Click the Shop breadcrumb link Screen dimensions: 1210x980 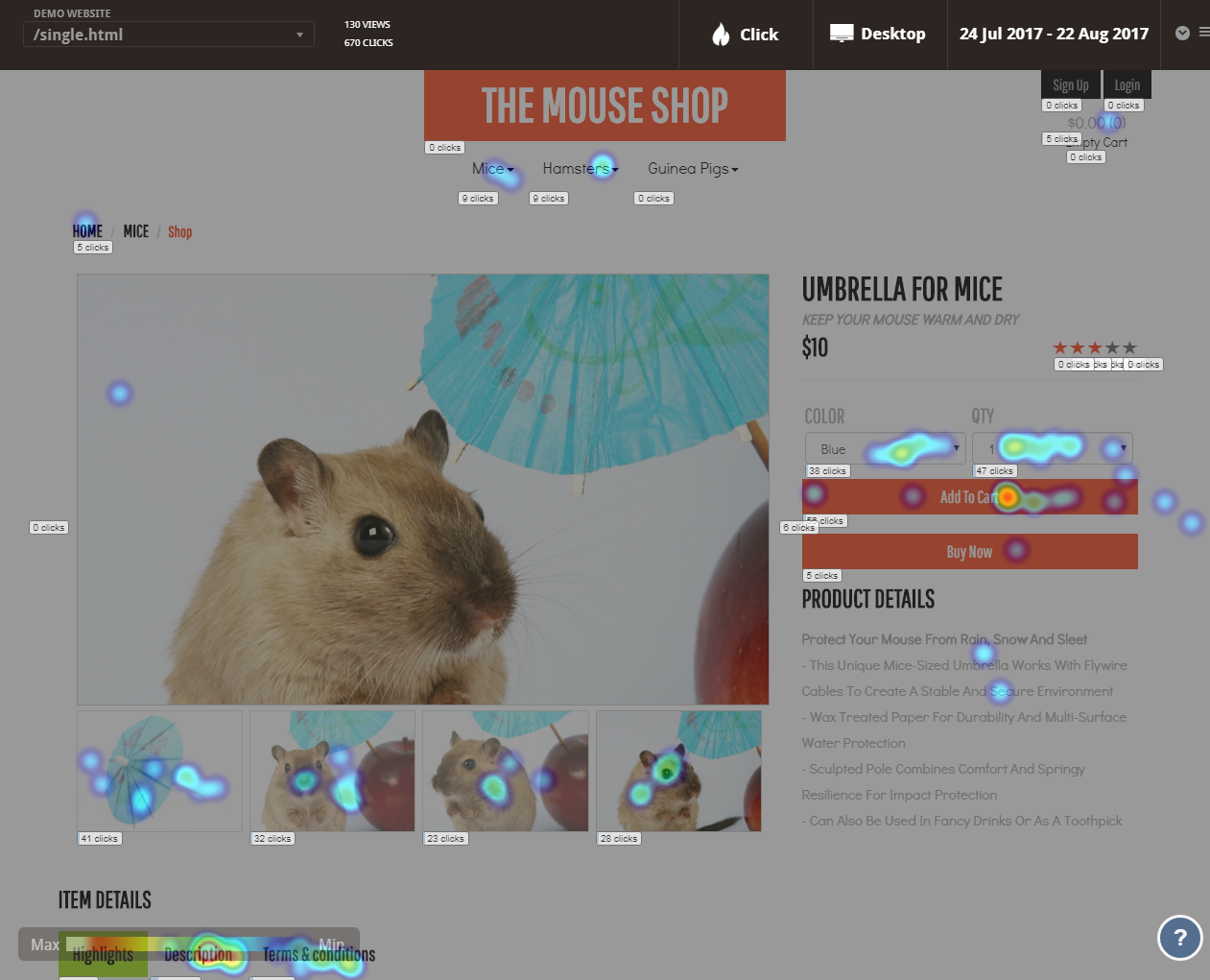(x=180, y=231)
